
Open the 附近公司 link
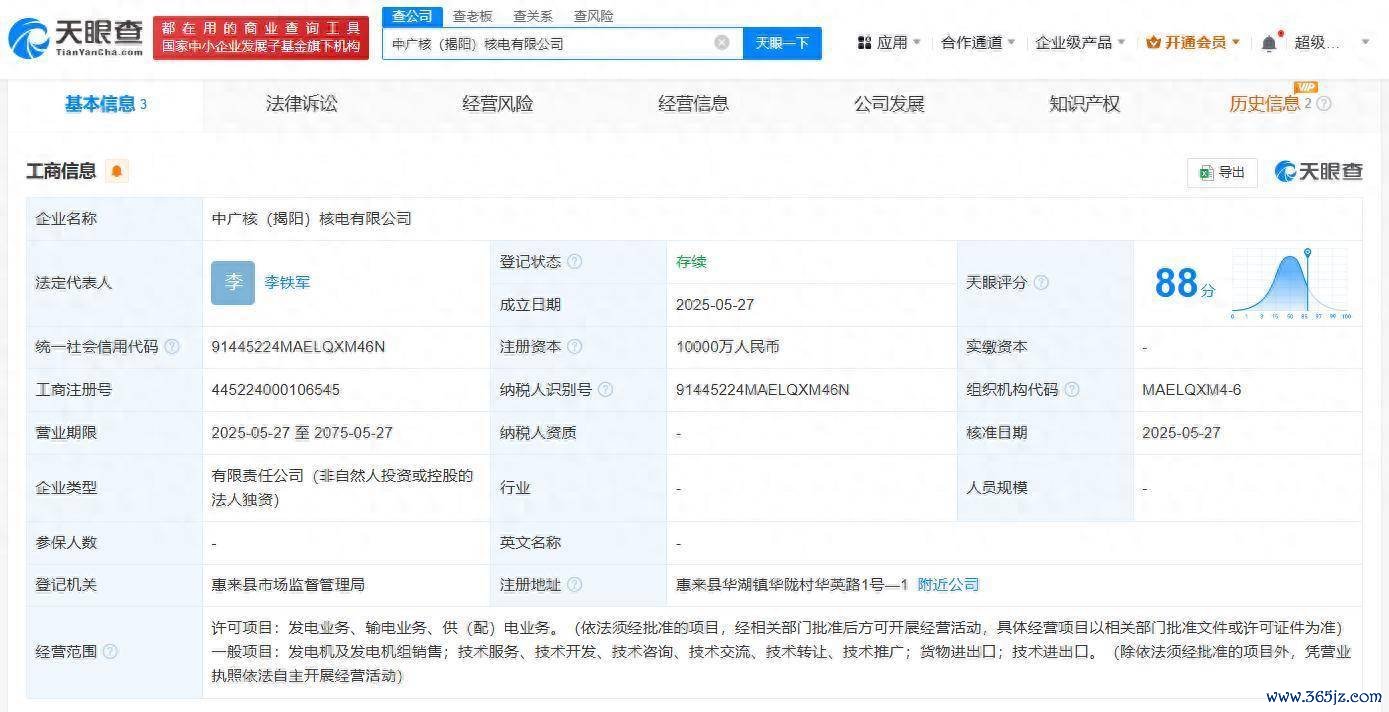948,585
